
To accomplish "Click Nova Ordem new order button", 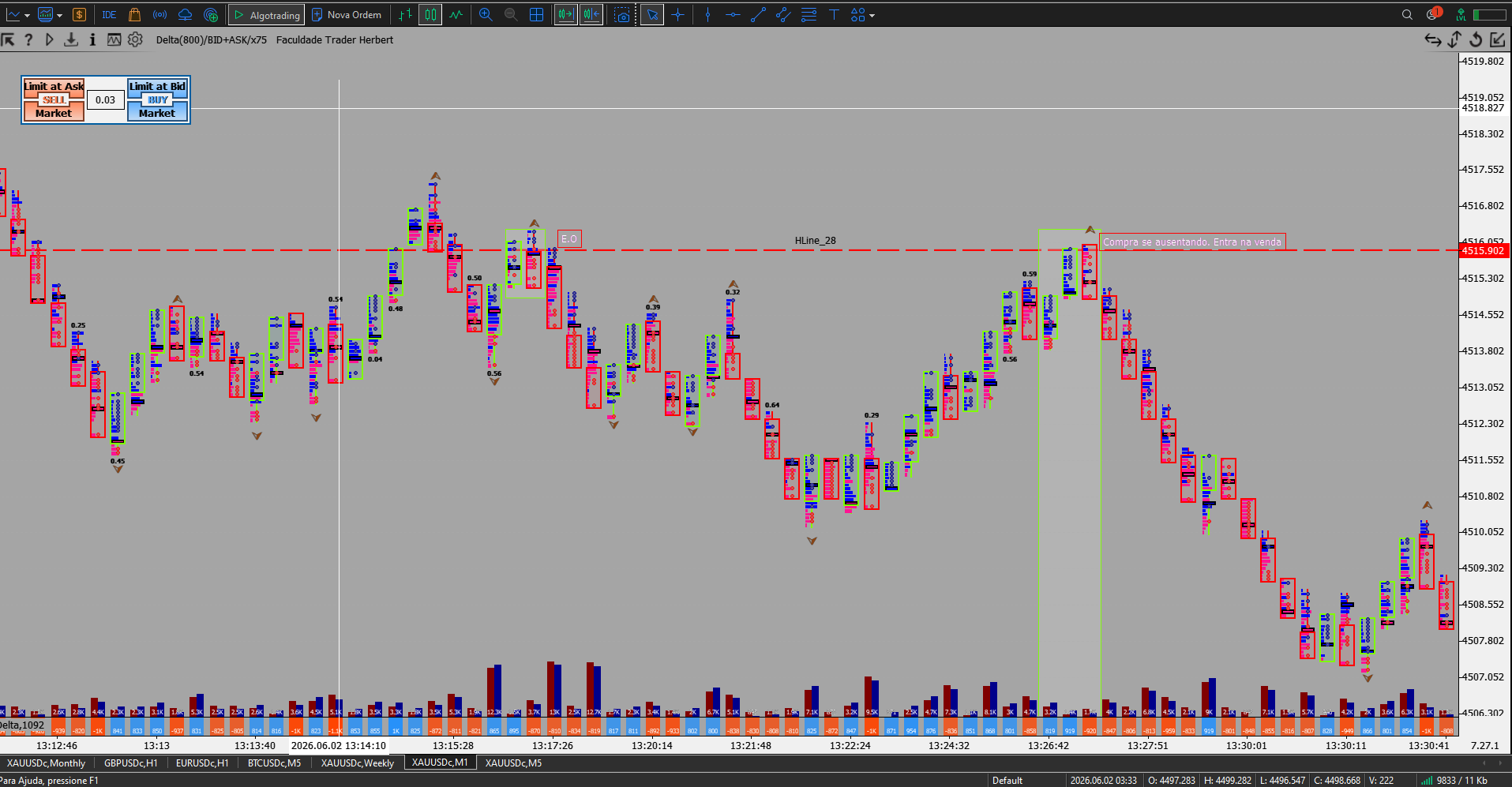I will pos(347,15).
